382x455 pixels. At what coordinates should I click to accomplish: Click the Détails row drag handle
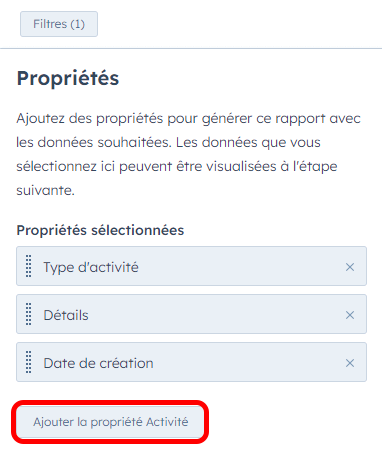coord(29,314)
